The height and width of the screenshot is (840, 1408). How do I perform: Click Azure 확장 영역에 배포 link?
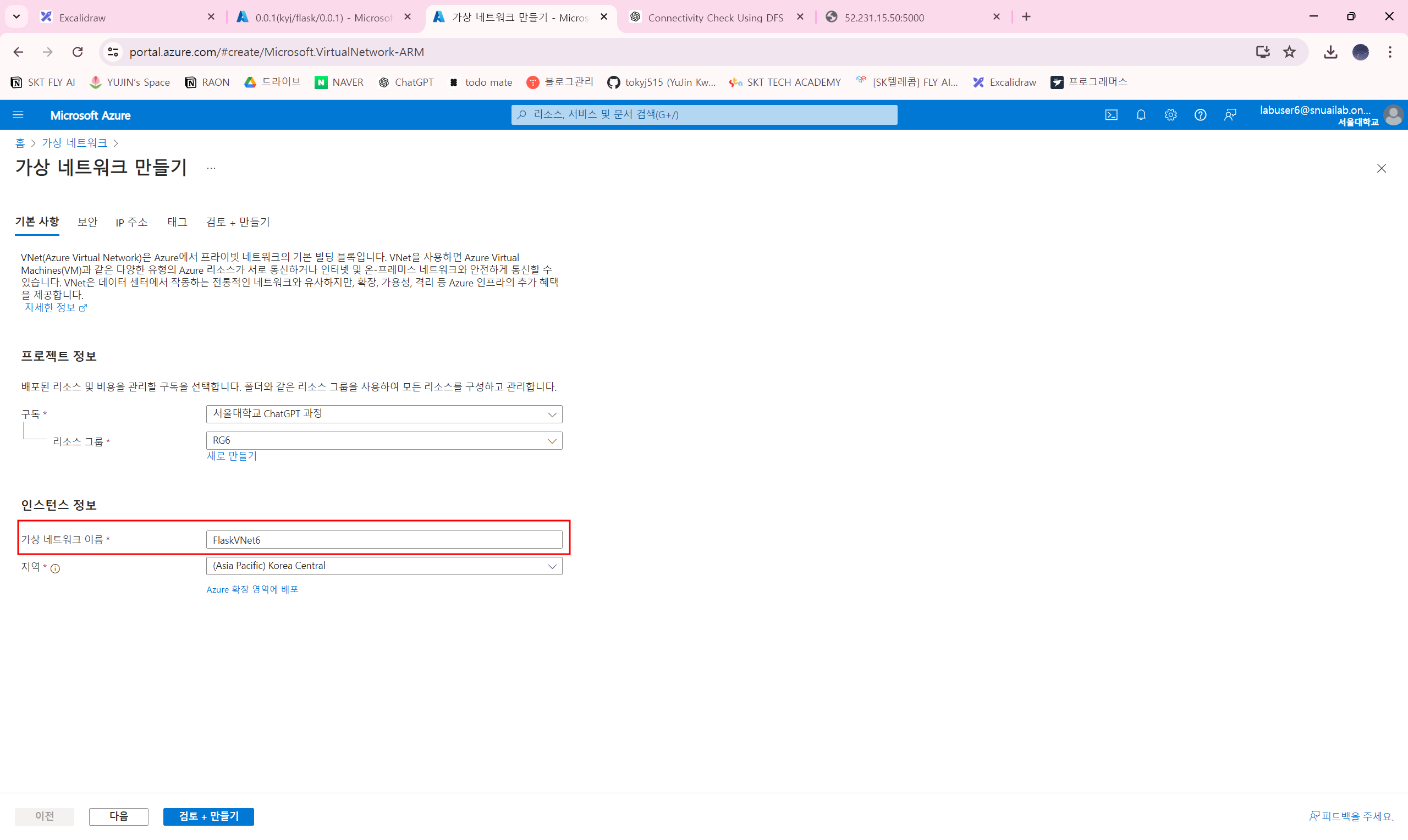[x=252, y=589]
